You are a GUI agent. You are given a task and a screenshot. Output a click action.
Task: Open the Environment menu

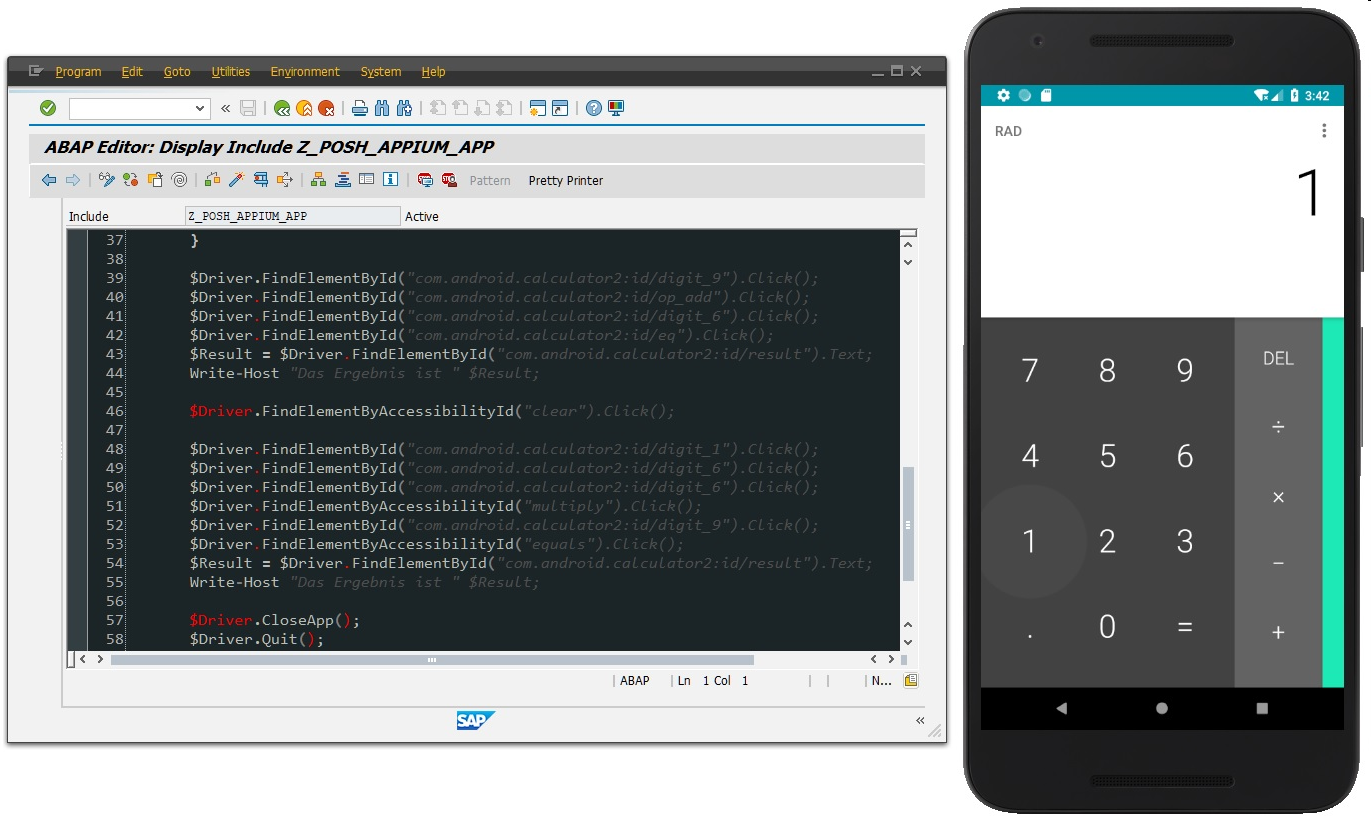pyautogui.click(x=305, y=72)
